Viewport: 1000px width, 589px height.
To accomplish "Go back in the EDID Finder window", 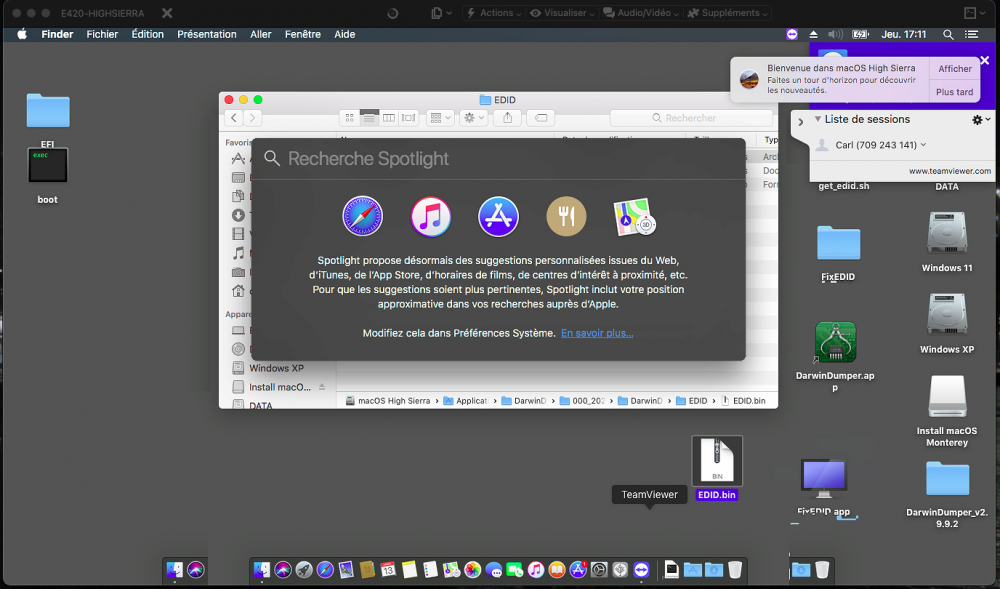I will pos(234,118).
